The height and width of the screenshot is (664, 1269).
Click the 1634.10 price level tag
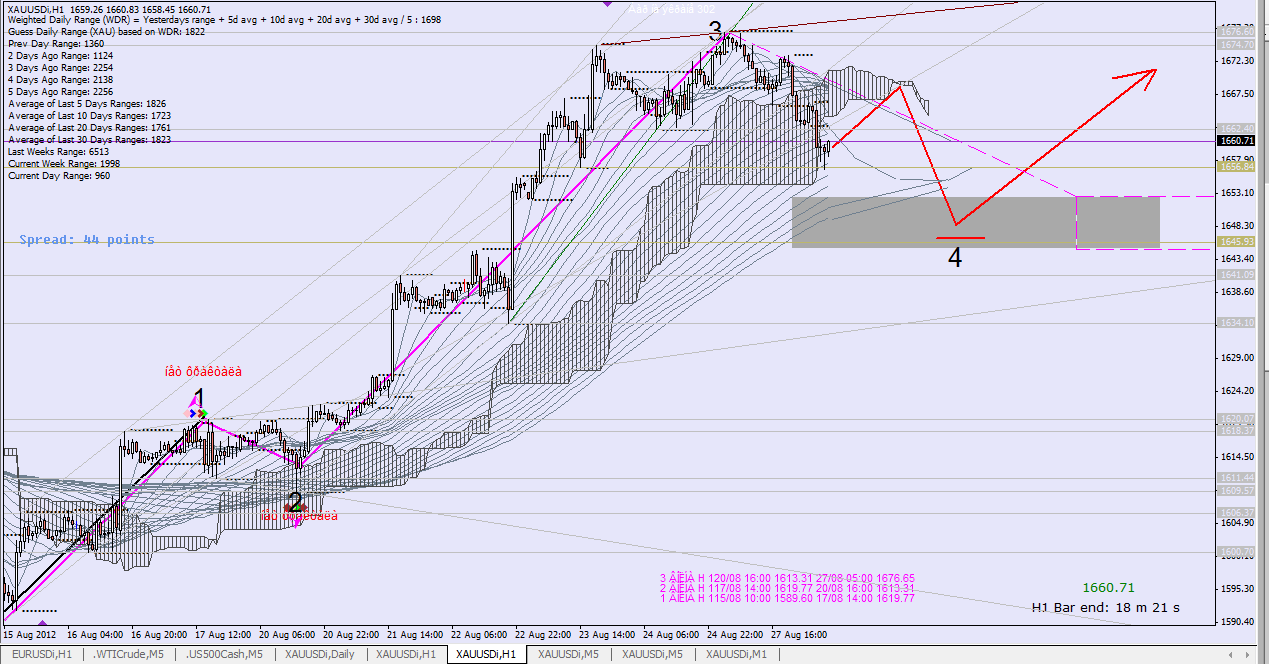click(1238, 323)
